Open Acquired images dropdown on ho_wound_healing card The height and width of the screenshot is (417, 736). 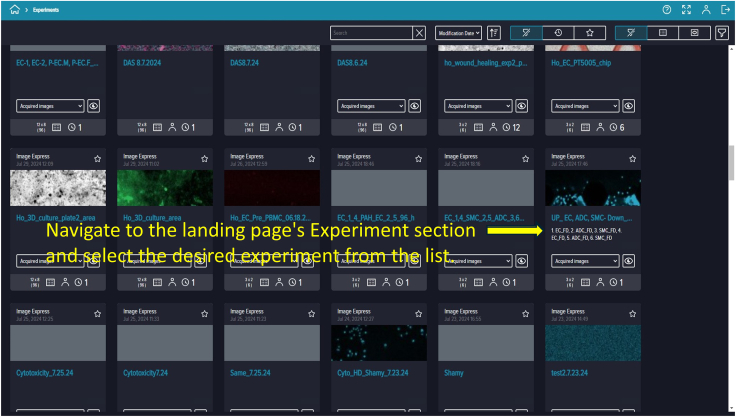[x=478, y=106]
